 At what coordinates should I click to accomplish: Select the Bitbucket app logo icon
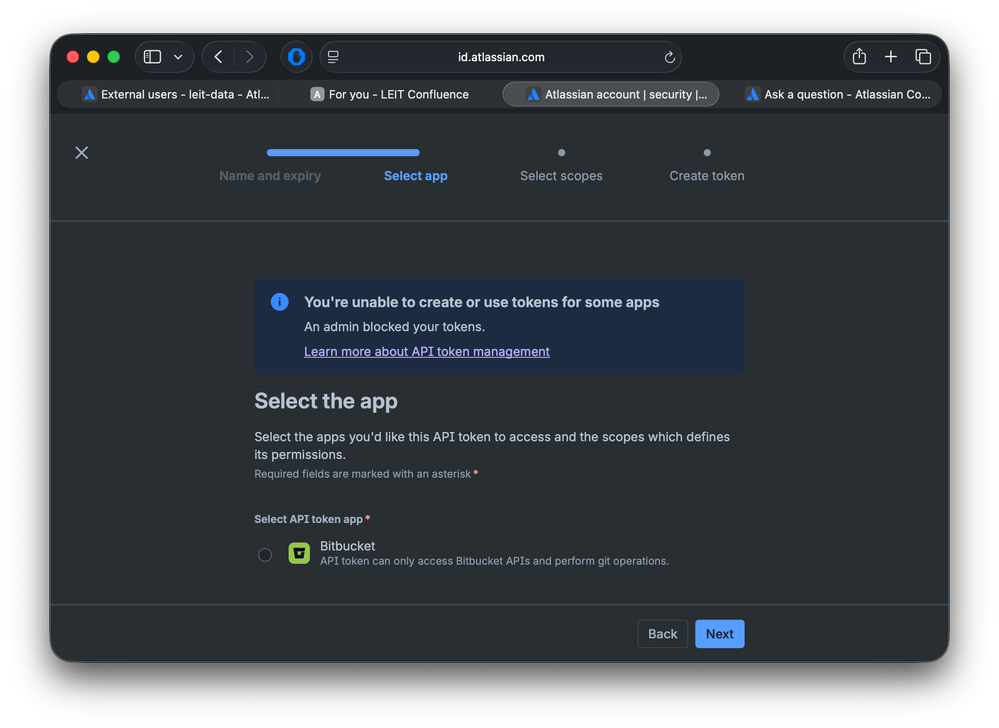point(298,553)
